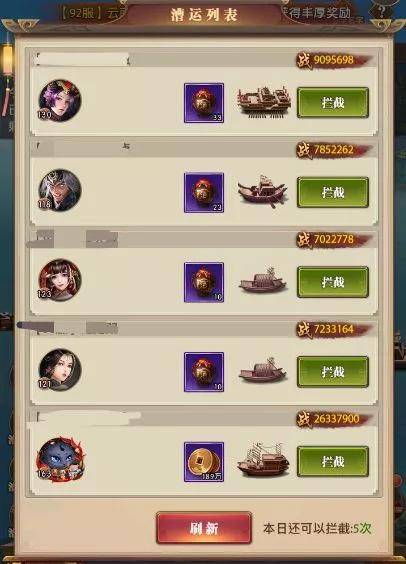
Task: Click the grey-haired level 118 avatar
Action: [60, 190]
